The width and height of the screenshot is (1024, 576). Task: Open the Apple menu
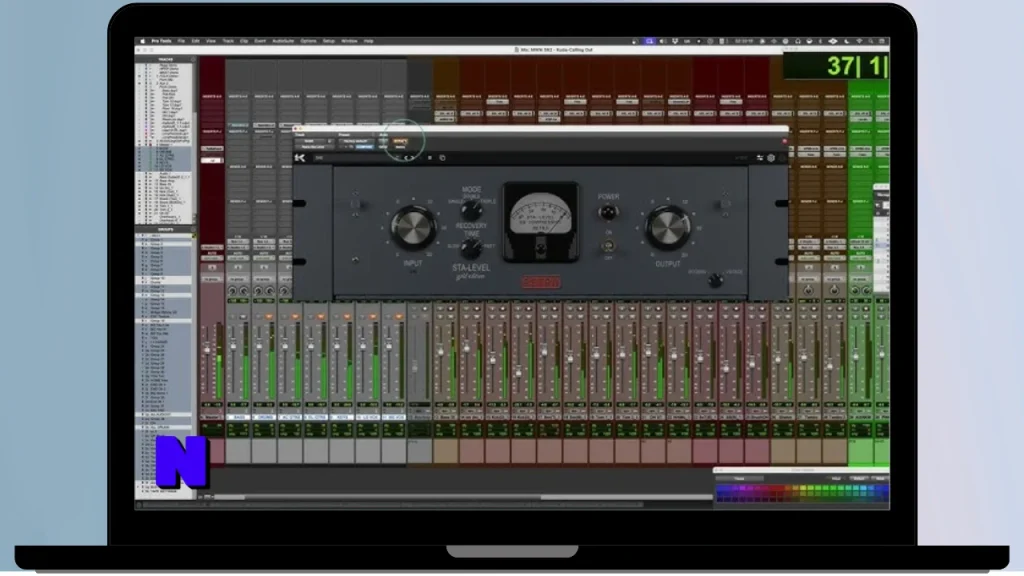pos(142,41)
